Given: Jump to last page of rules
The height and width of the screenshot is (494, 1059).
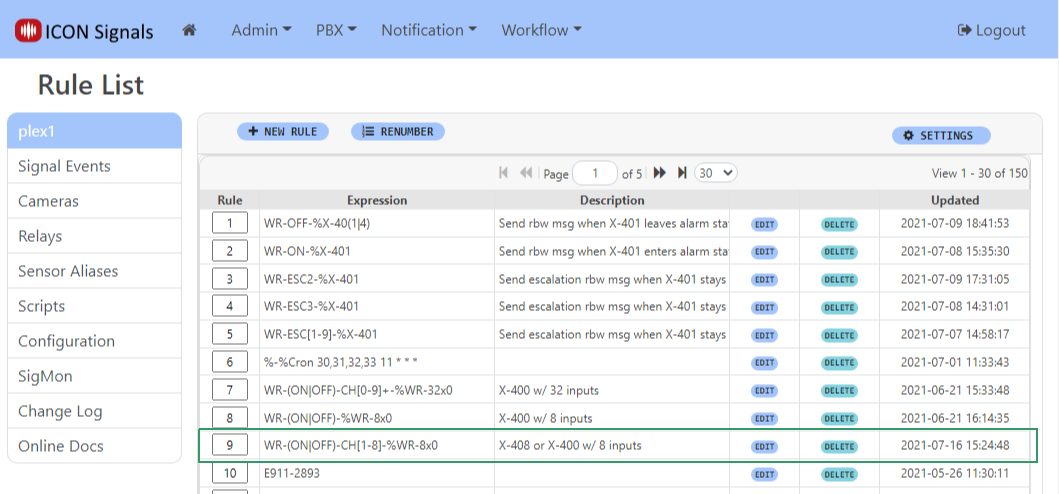Looking at the screenshot, I should coord(682,173).
